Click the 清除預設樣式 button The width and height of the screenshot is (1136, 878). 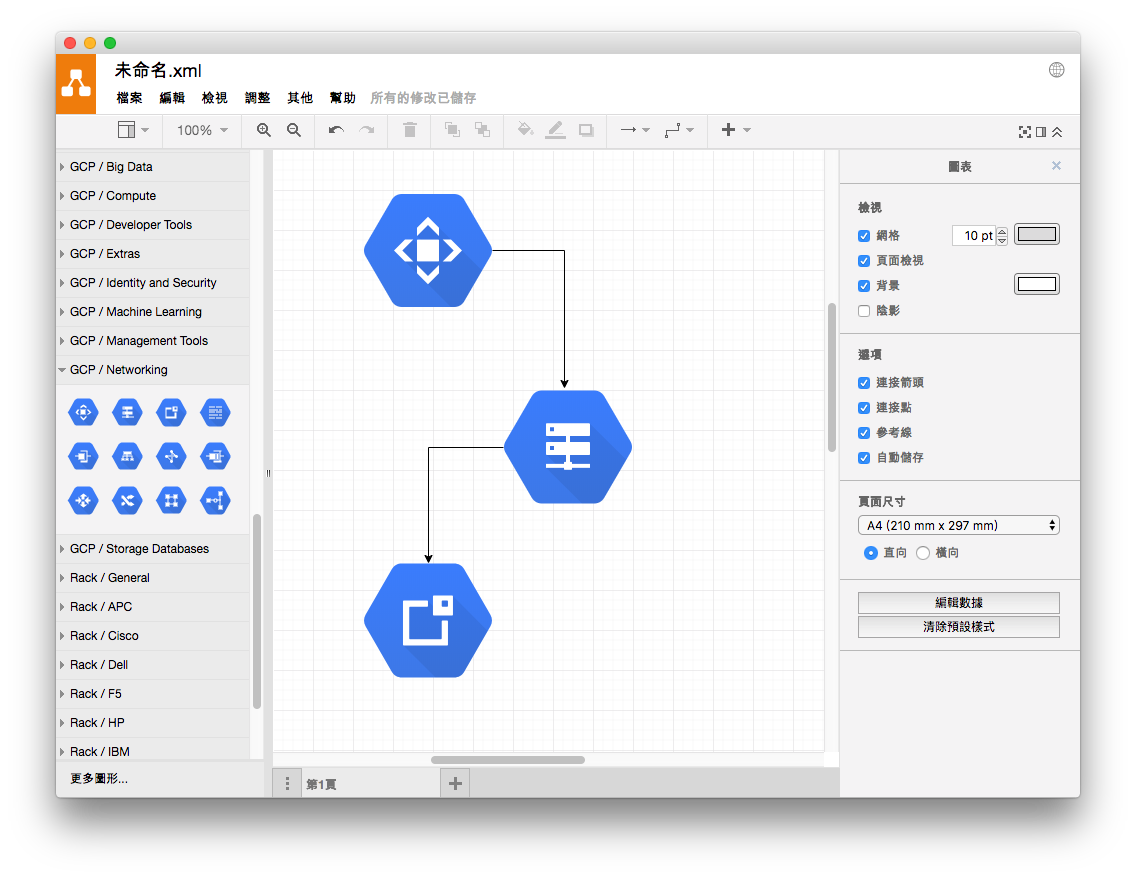coord(958,627)
